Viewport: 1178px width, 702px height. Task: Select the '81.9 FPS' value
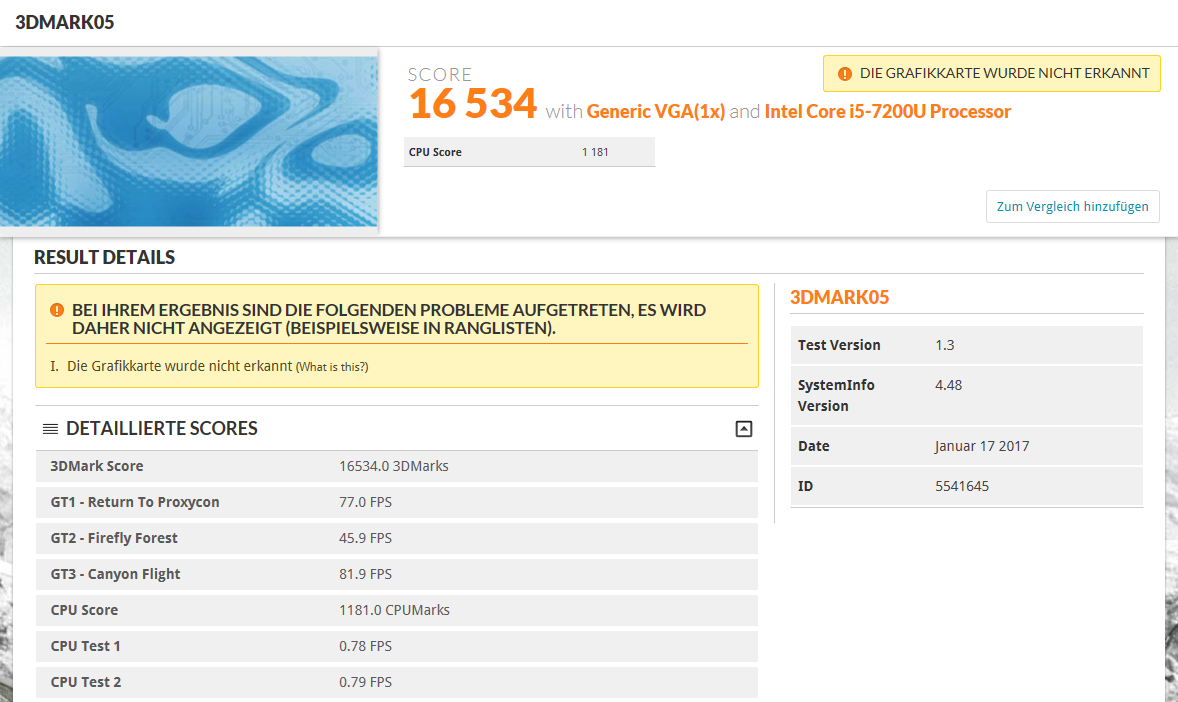point(365,574)
